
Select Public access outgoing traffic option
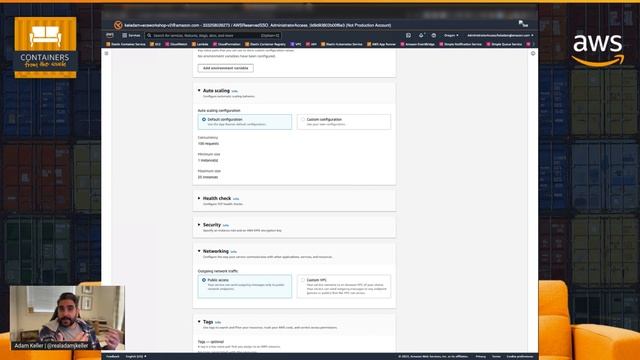click(x=245, y=286)
